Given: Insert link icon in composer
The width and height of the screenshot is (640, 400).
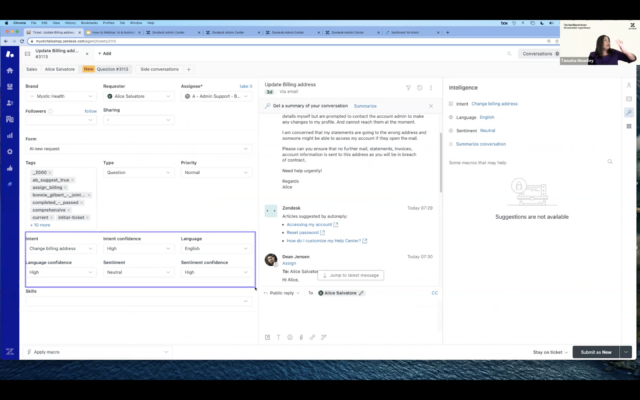Looking at the screenshot, I should pyautogui.click(x=312, y=337).
